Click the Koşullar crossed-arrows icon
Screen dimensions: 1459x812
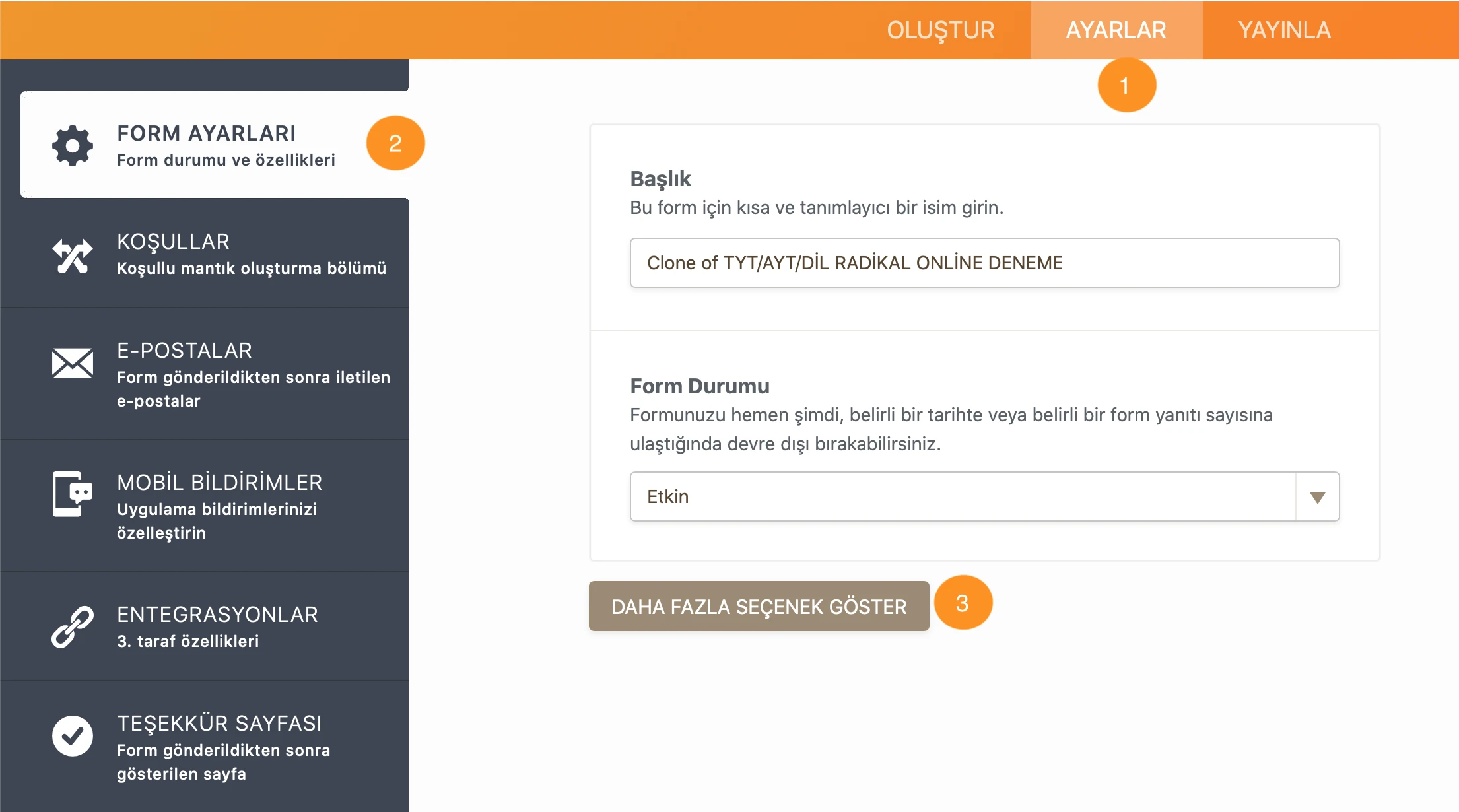tap(73, 255)
